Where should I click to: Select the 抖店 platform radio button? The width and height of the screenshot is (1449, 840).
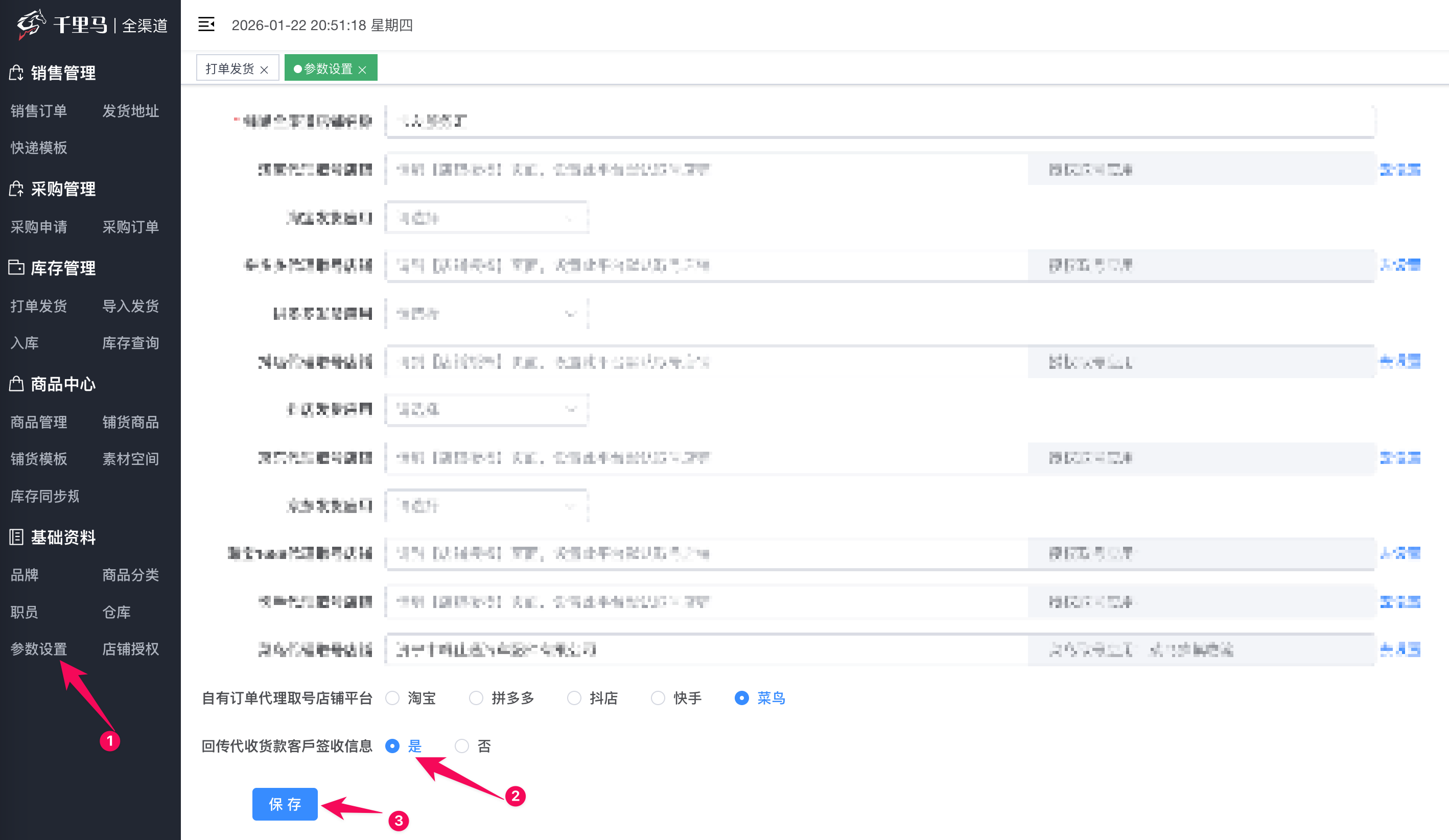[574, 698]
